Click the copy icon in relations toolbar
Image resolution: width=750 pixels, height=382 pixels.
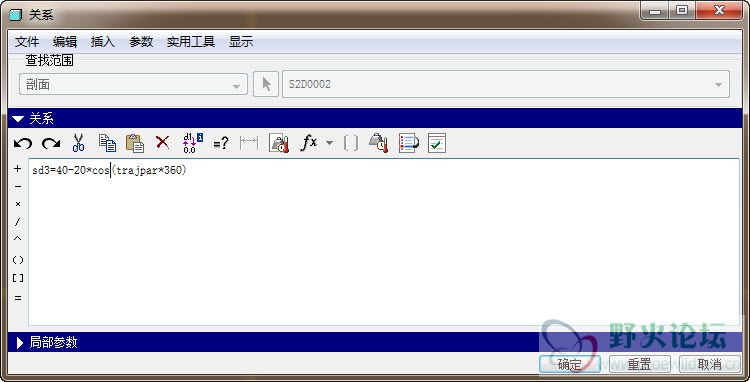coord(107,143)
